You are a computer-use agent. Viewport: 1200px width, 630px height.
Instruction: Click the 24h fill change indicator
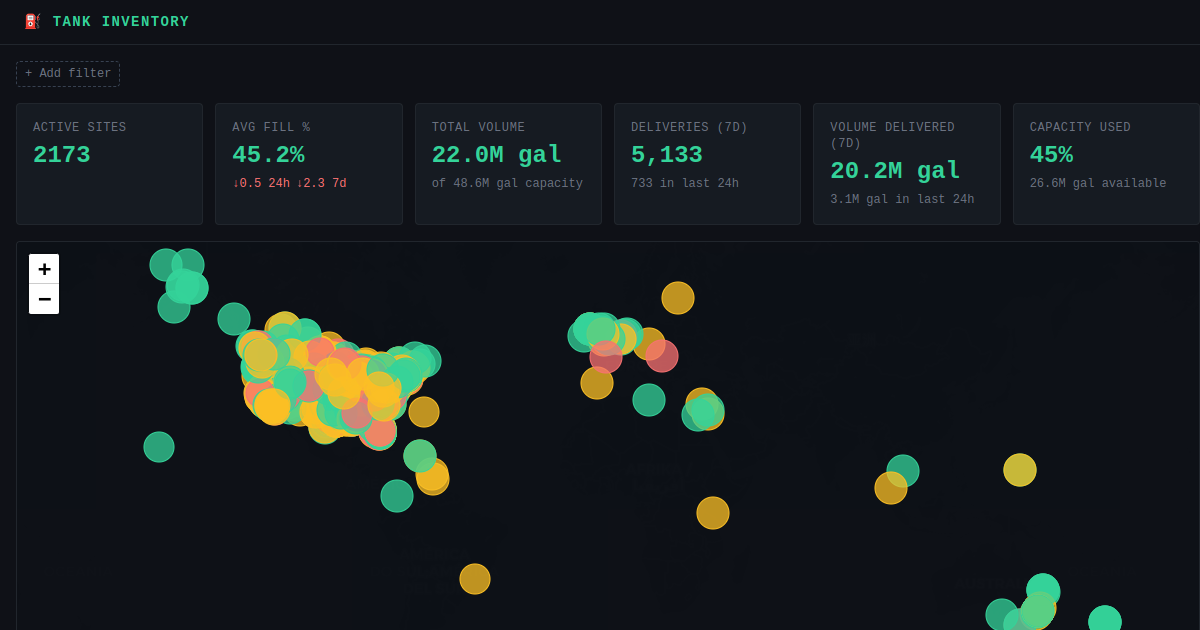pyautogui.click(x=261, y=184)
